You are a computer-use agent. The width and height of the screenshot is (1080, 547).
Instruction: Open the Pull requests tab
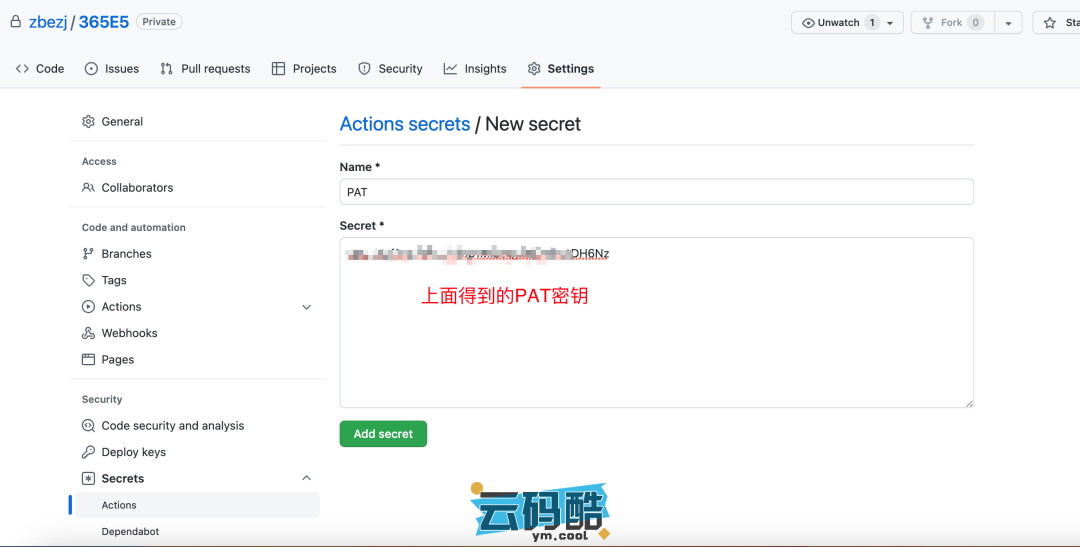tap(205, 69)
